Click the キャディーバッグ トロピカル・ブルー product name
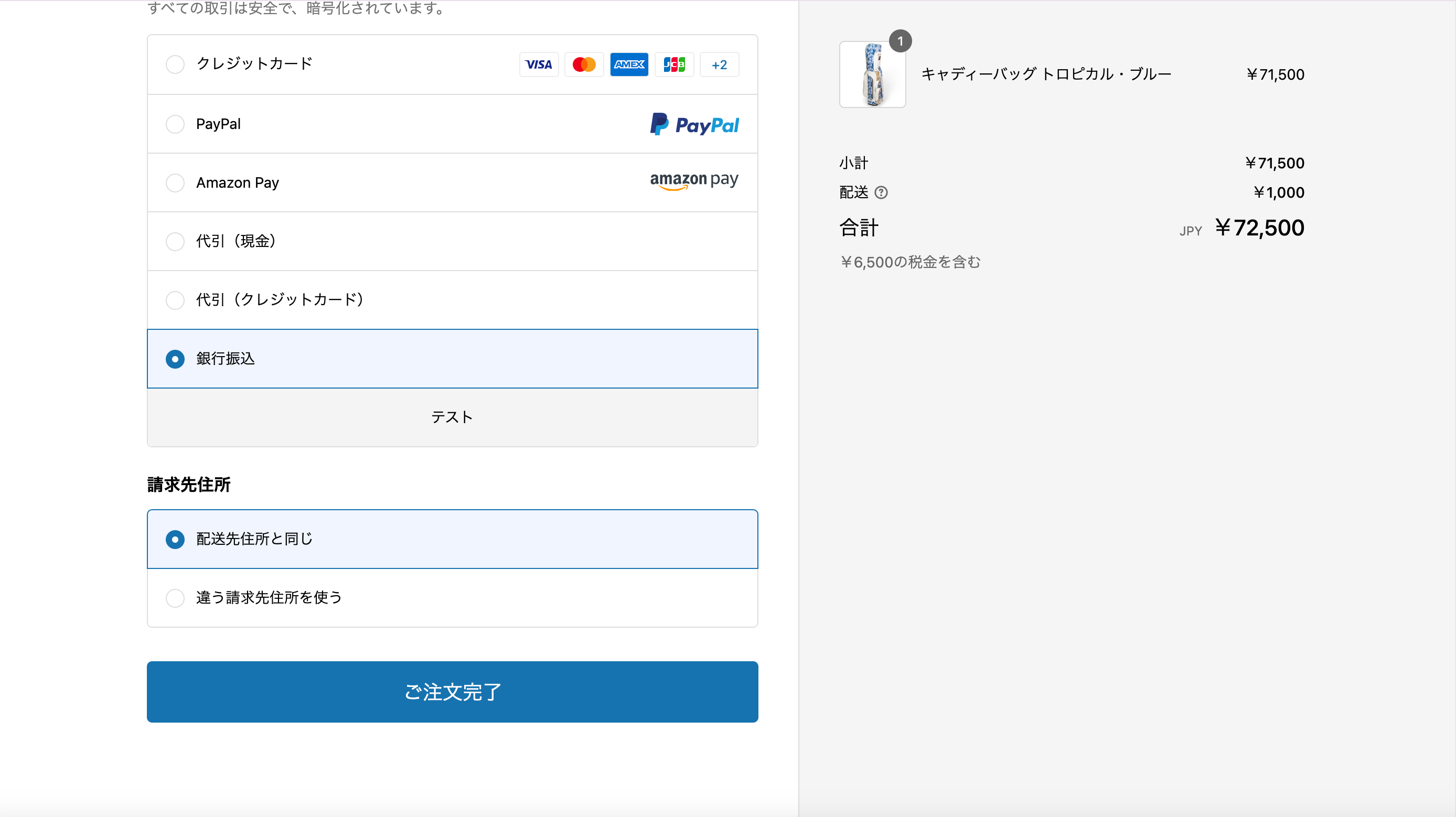This screenshot has height=817, width=1456. click(x=1046, y=74)
